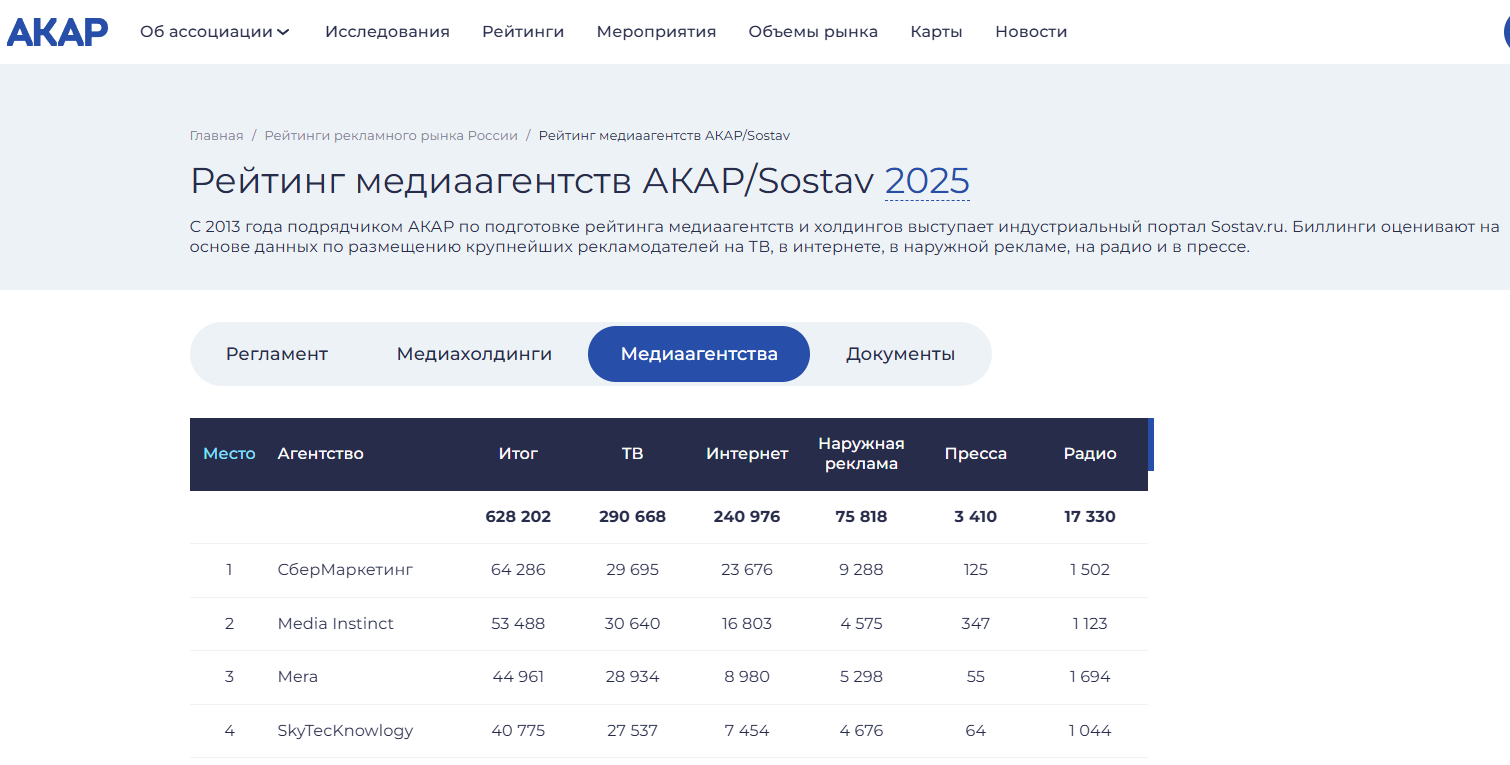This screenshot has height=765, width=1510.
Task: Click SkyTecKnowlogy radio value 1 044
Action: click(1090, 731)
